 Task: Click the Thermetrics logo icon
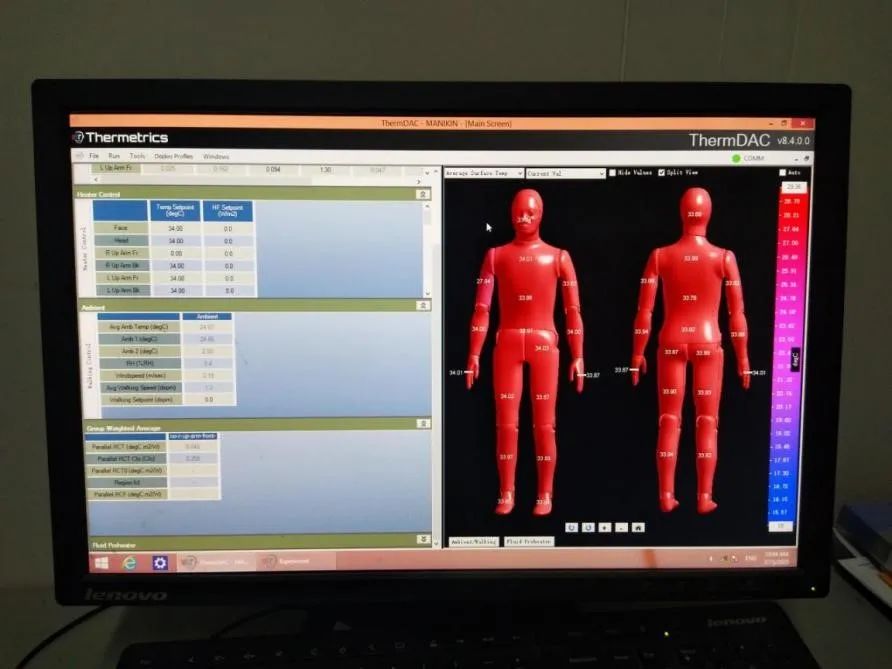[78, 137]
